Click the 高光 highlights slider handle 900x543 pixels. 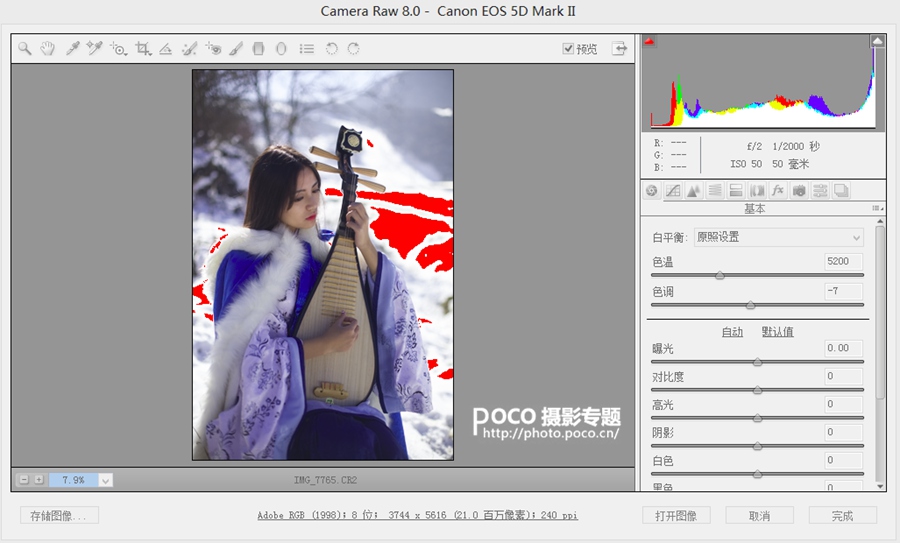click(x=758, y=418)
